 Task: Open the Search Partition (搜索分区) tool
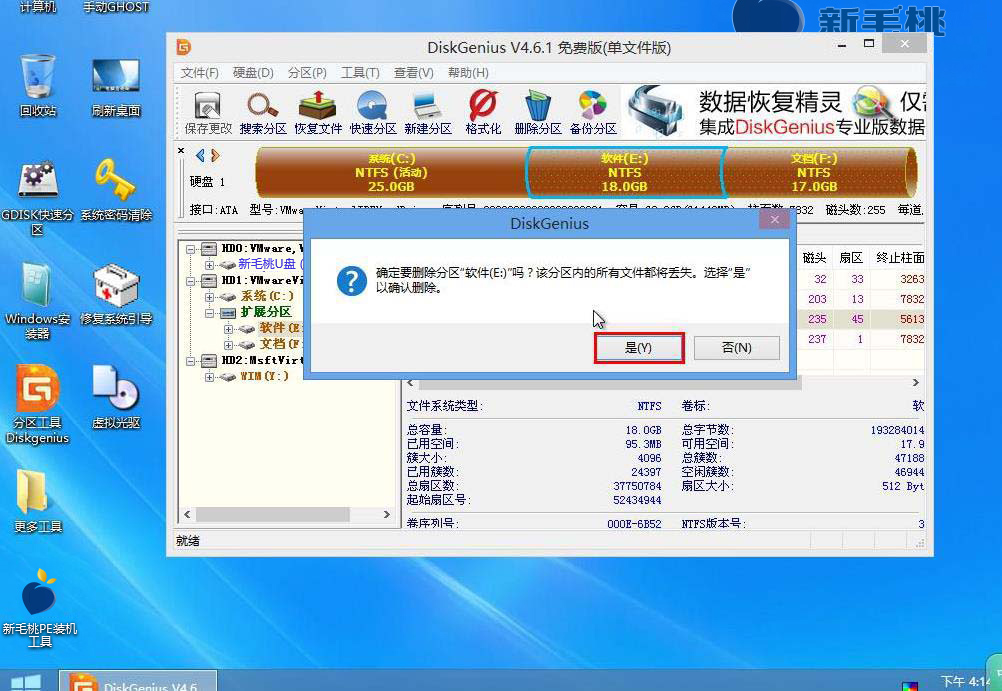(x=263, y=112)
